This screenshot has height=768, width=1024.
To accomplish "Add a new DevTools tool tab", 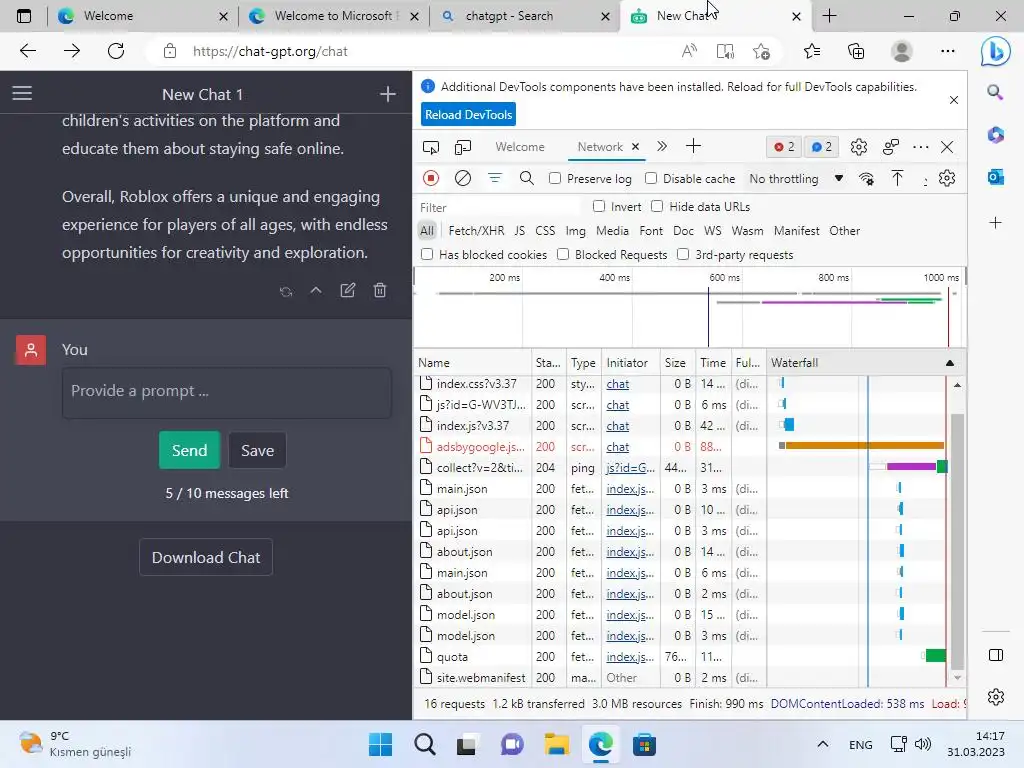I will (x=694, y=146).
